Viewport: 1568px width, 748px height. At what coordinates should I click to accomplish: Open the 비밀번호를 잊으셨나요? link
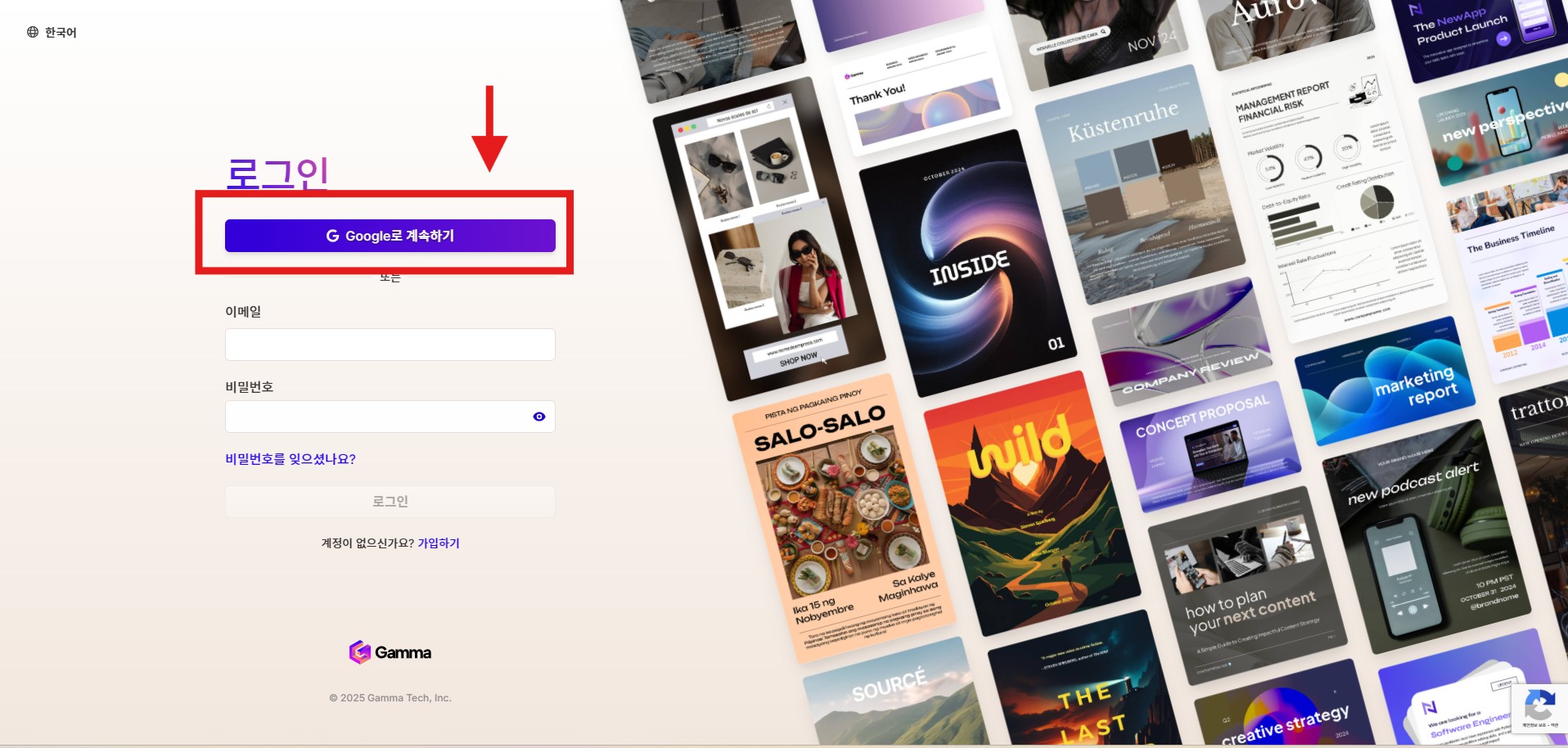pos(291,459)
